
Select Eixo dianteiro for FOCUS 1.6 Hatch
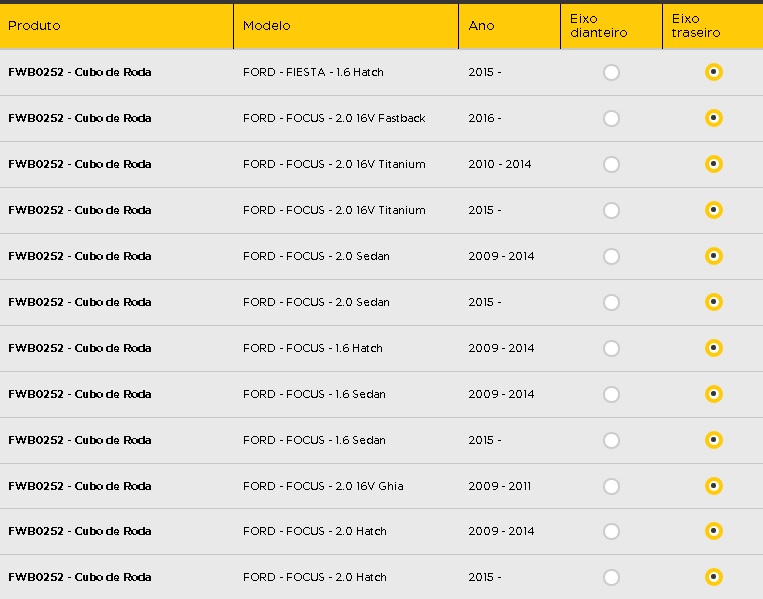click(x=611, y=348)
